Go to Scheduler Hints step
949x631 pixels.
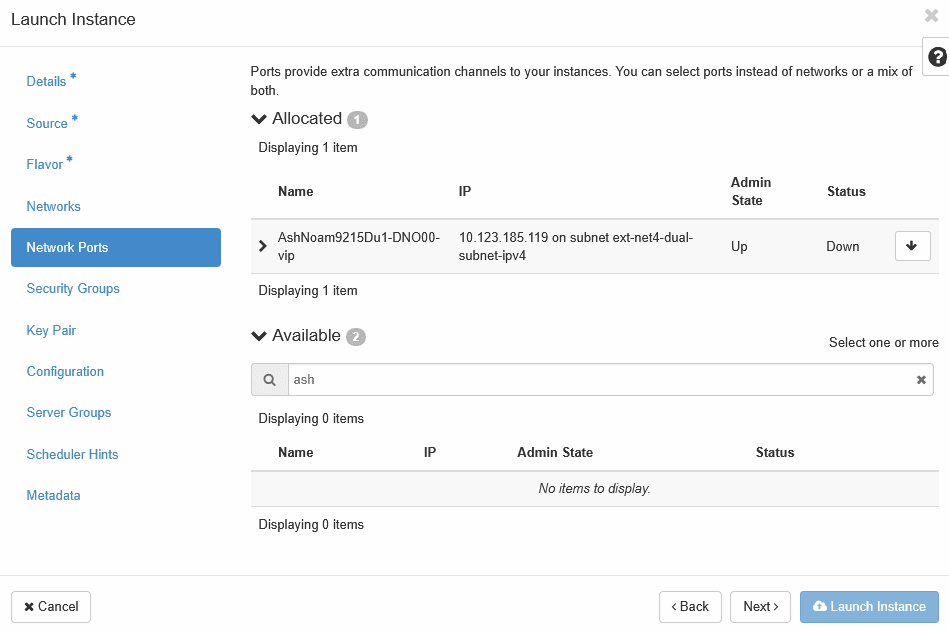[72, 454]
